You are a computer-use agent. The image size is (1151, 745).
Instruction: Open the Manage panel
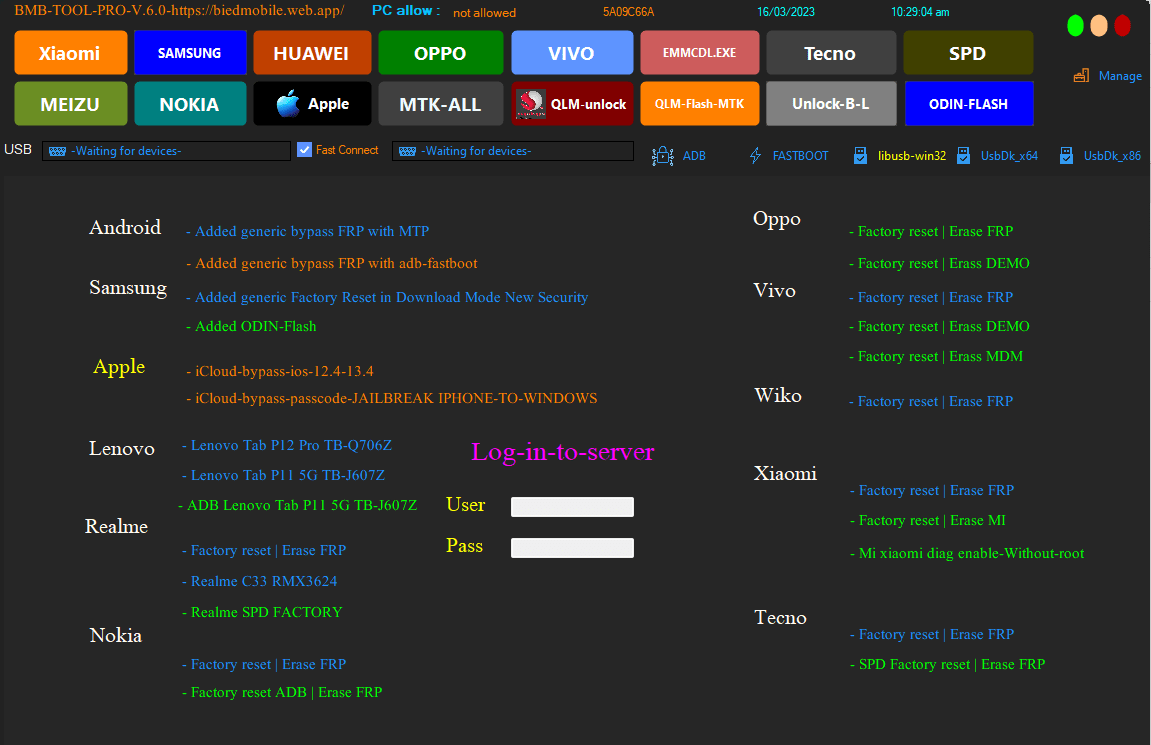[1106, 75]
